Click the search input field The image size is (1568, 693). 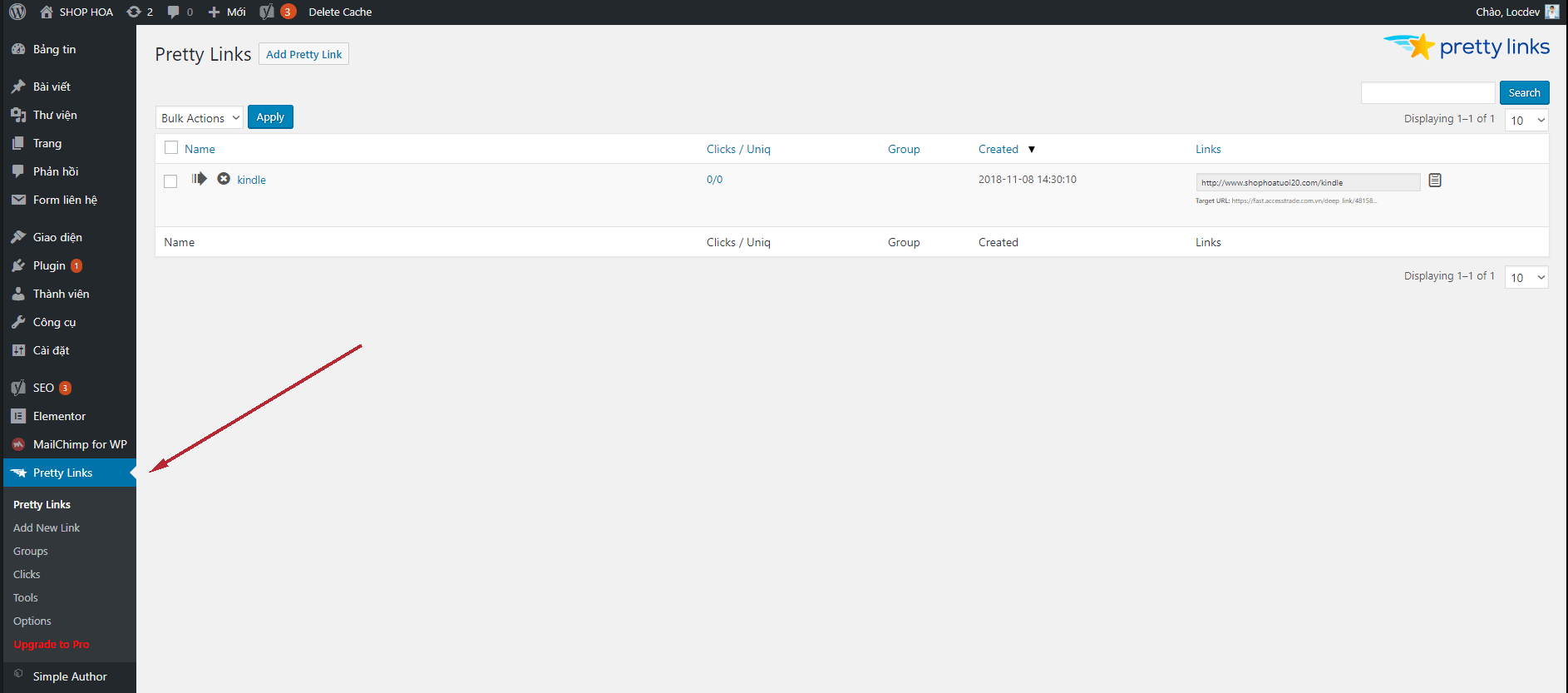tap(1427, 92)
